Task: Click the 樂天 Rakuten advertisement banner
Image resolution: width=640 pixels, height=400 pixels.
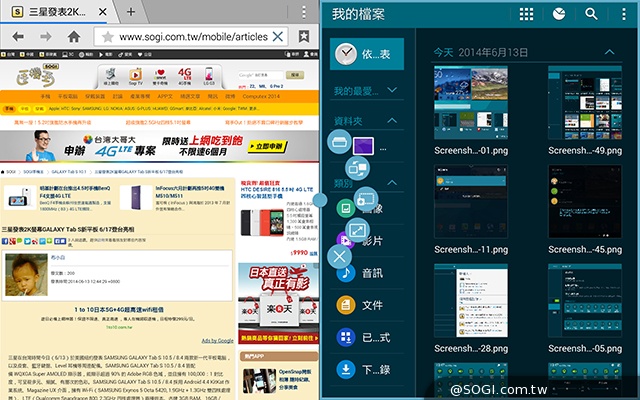Action: (x=278, y=303)
